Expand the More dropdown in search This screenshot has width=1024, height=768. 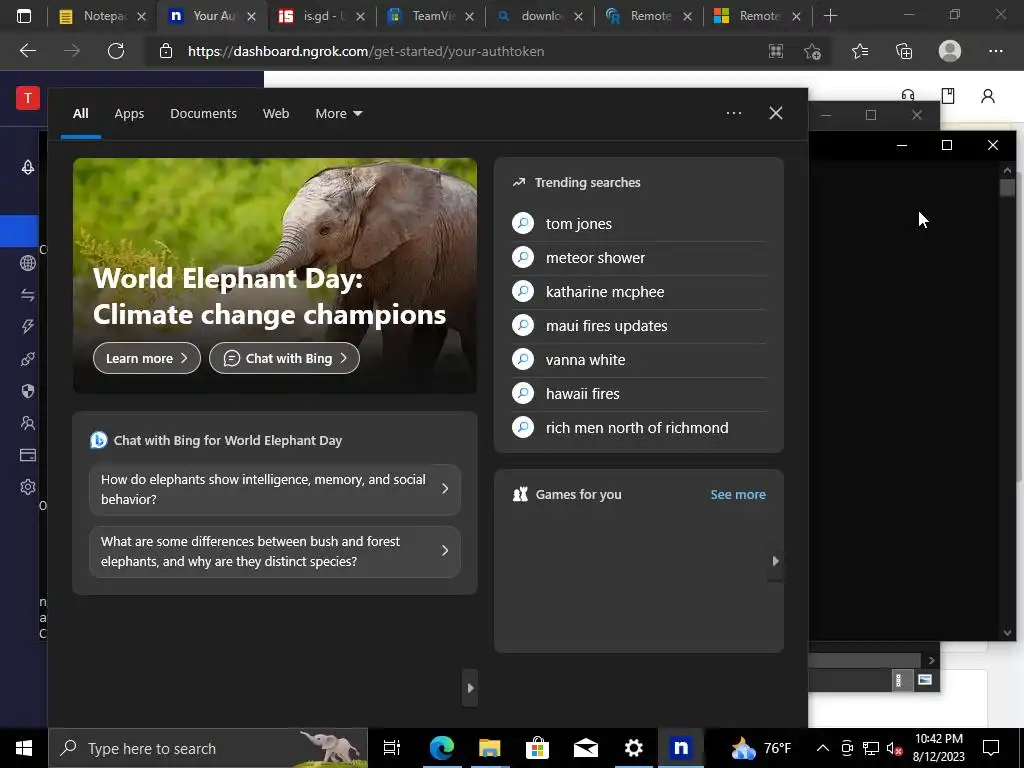338,114
